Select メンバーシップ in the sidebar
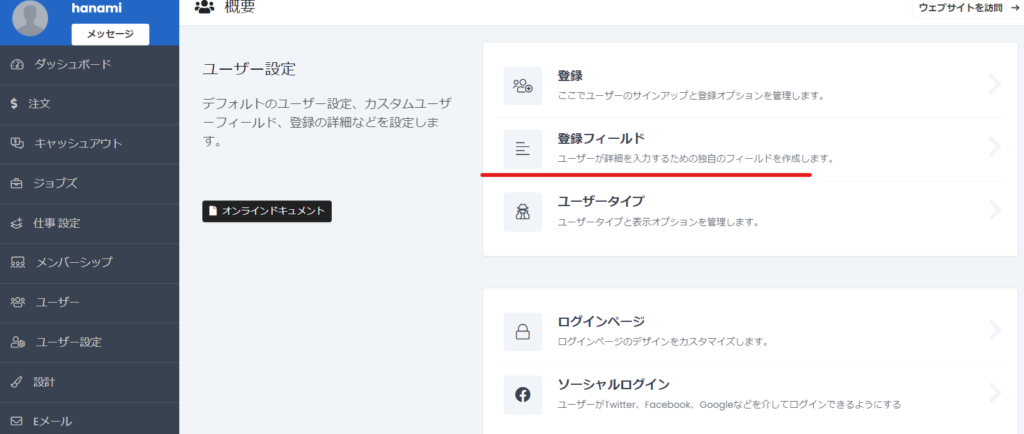 pyautogui.click(x=74, y=262)
